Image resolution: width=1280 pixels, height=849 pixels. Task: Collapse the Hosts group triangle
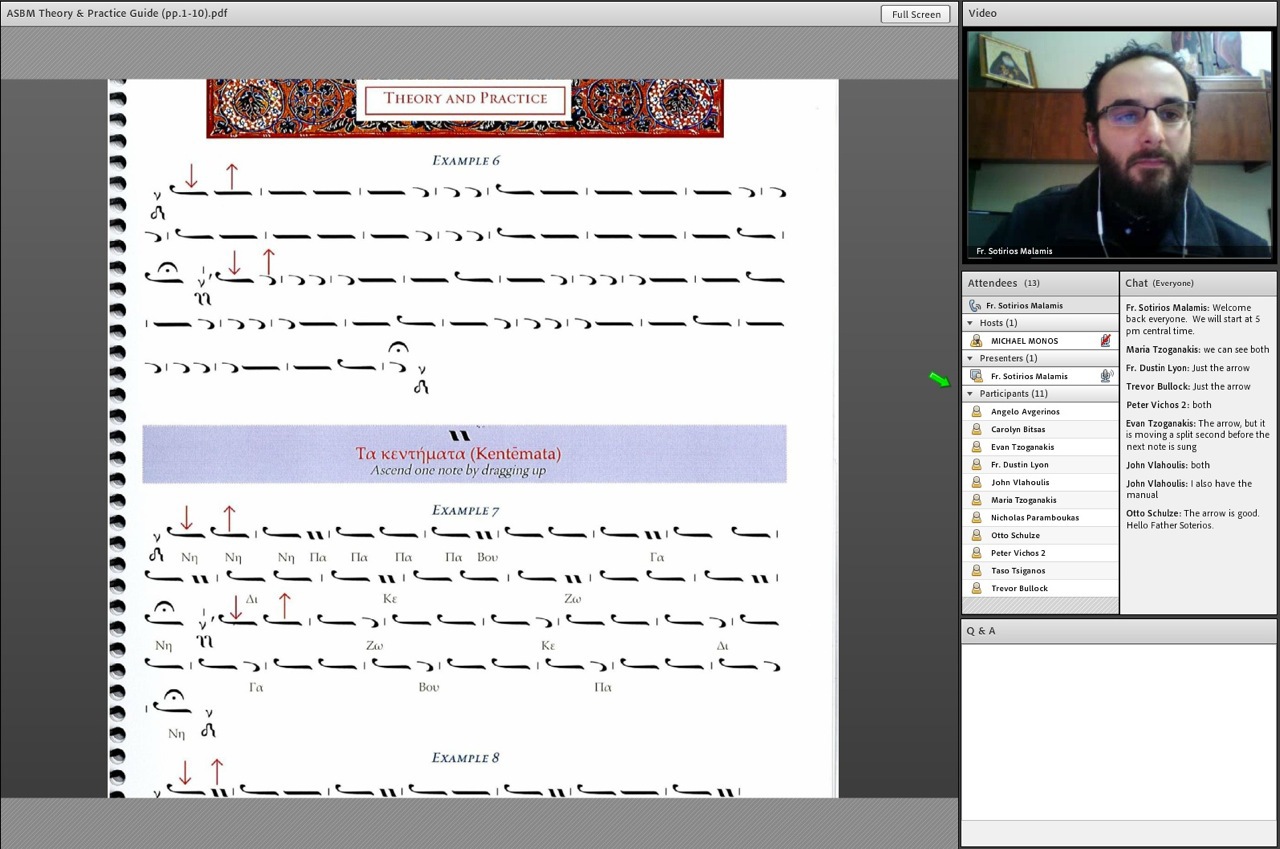pyautogui.click(x=970, y=323)
